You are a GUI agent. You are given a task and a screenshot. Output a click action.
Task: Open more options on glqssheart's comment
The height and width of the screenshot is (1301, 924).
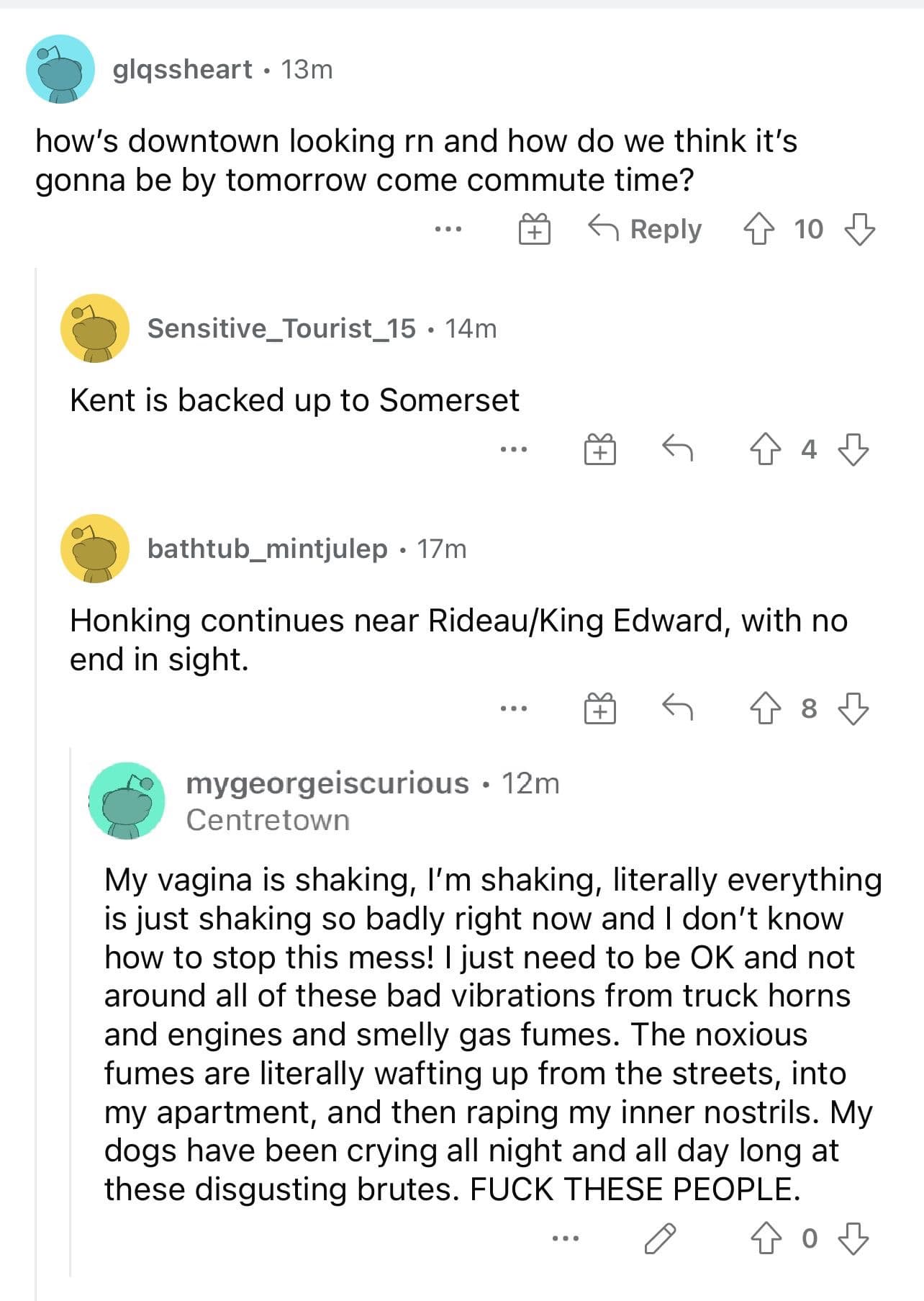448,230
